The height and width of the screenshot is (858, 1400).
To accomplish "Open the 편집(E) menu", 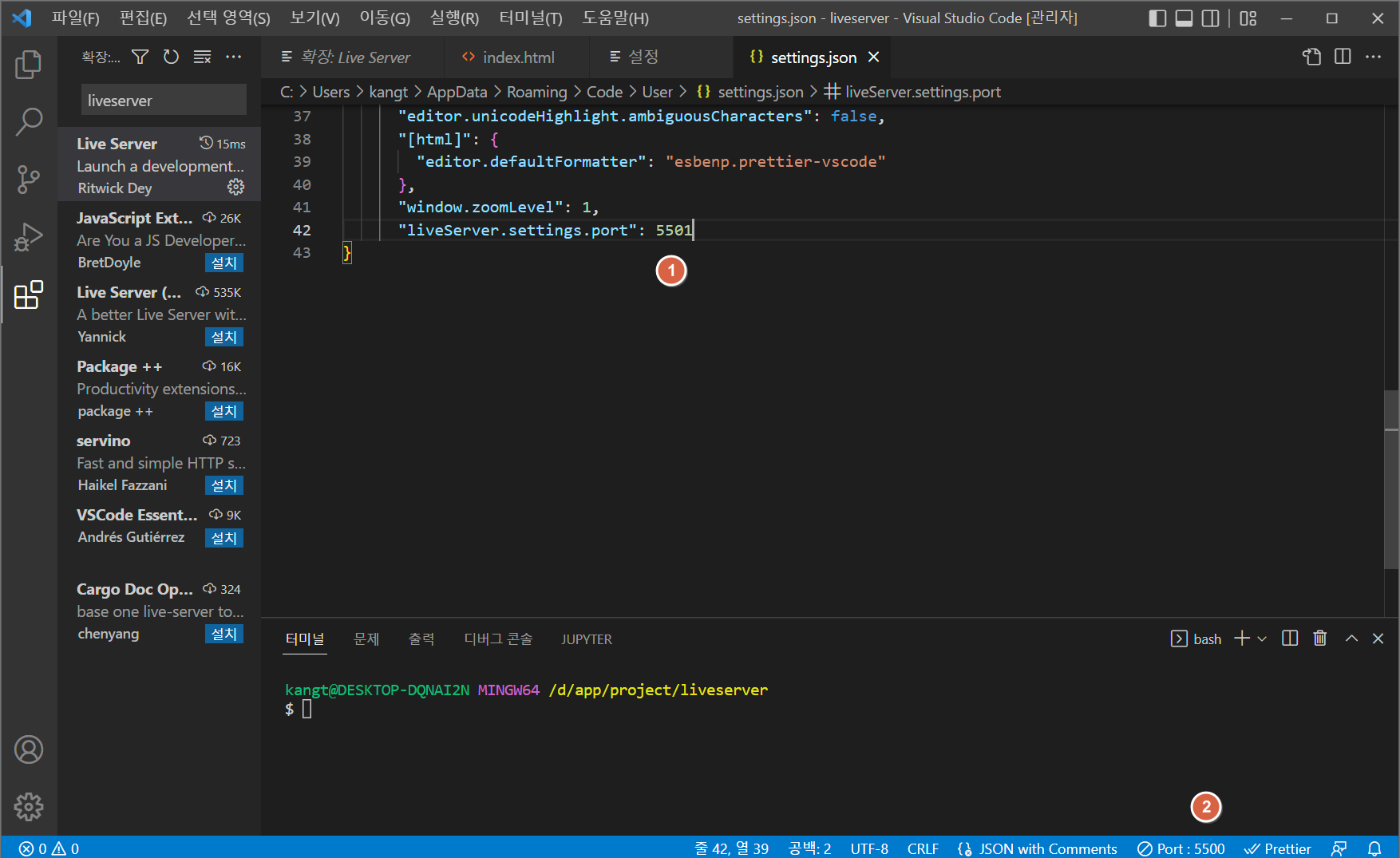I will coord(143,18).
